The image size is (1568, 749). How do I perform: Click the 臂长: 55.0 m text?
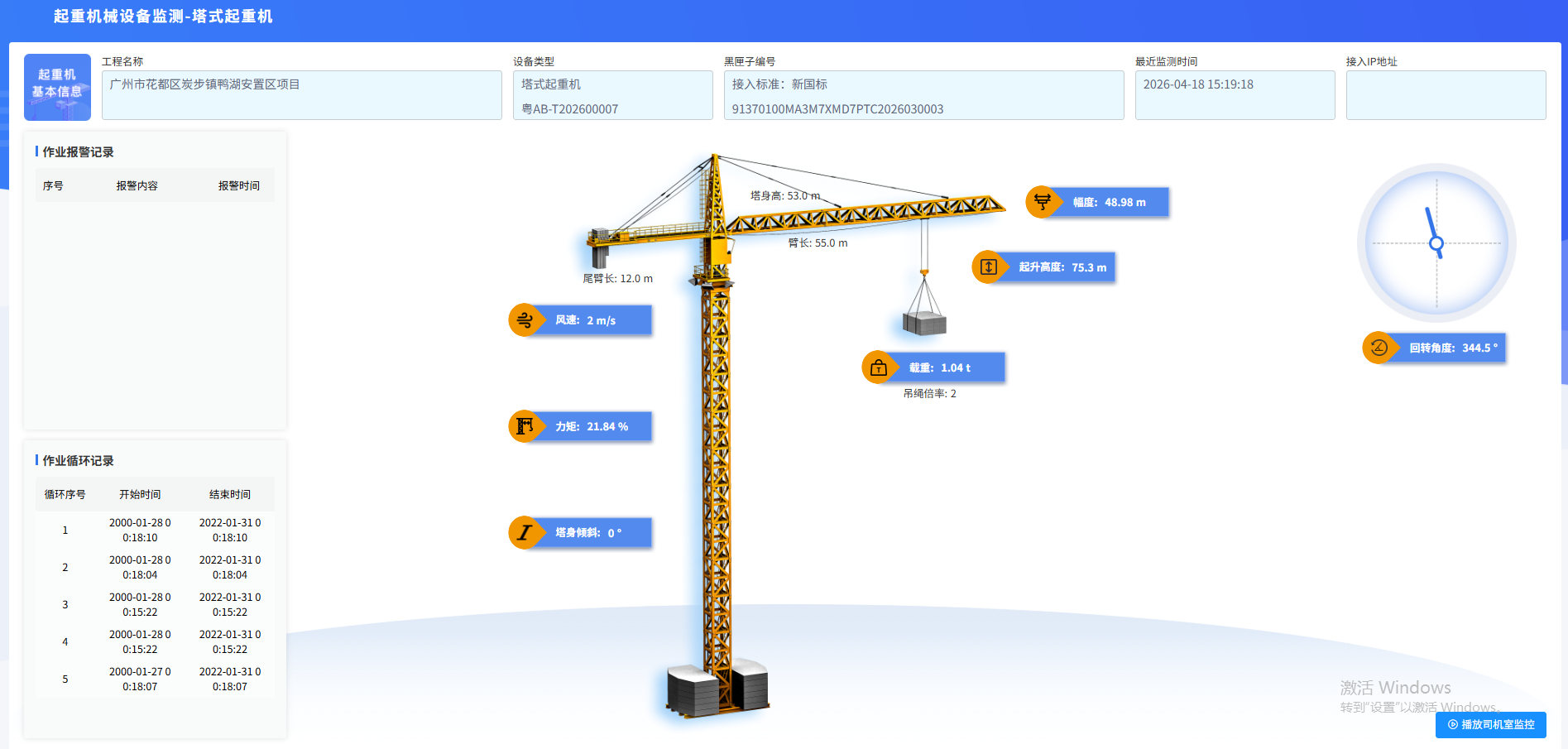pos(818,242)
